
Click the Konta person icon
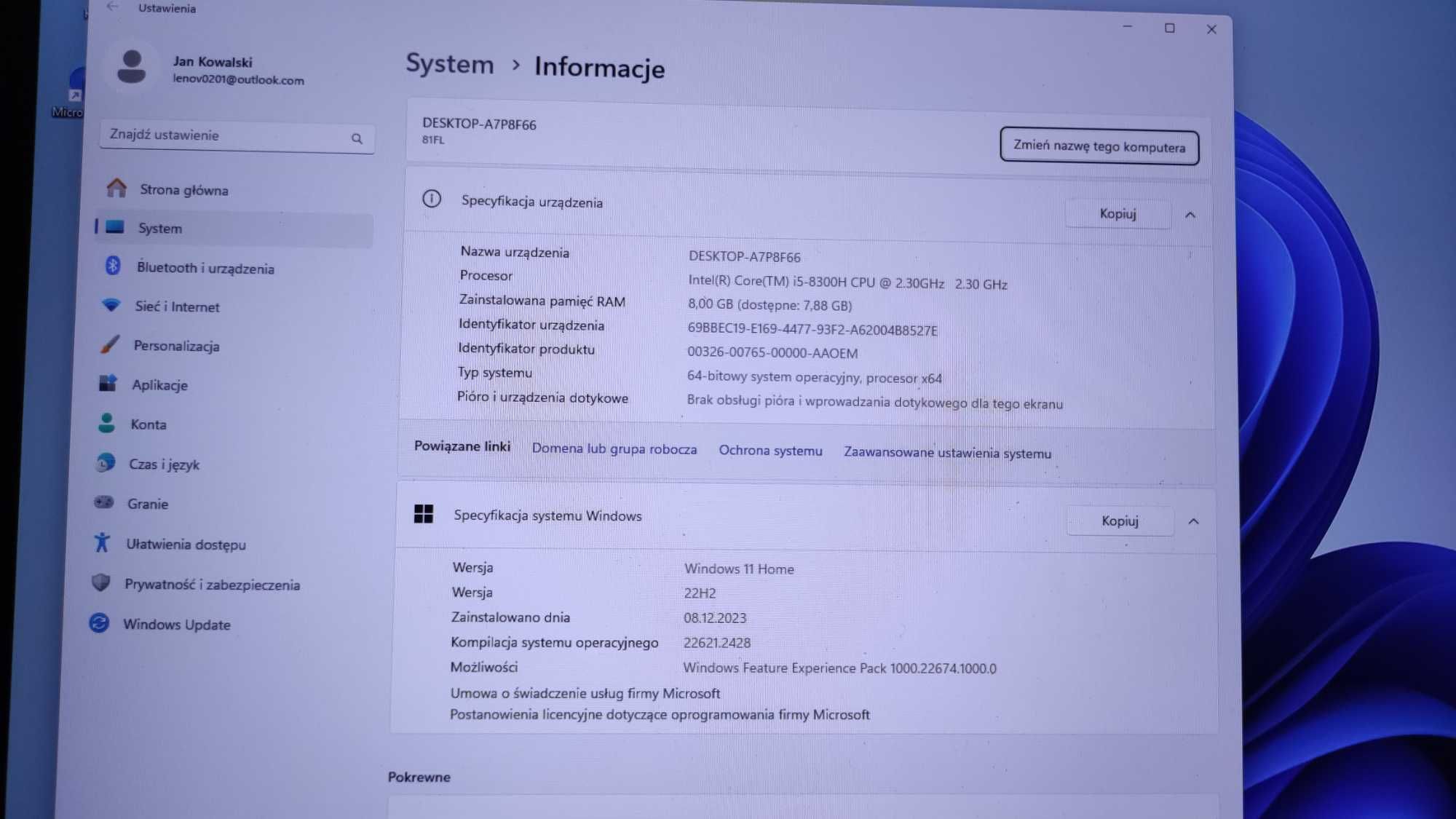[x=106, y=423]
